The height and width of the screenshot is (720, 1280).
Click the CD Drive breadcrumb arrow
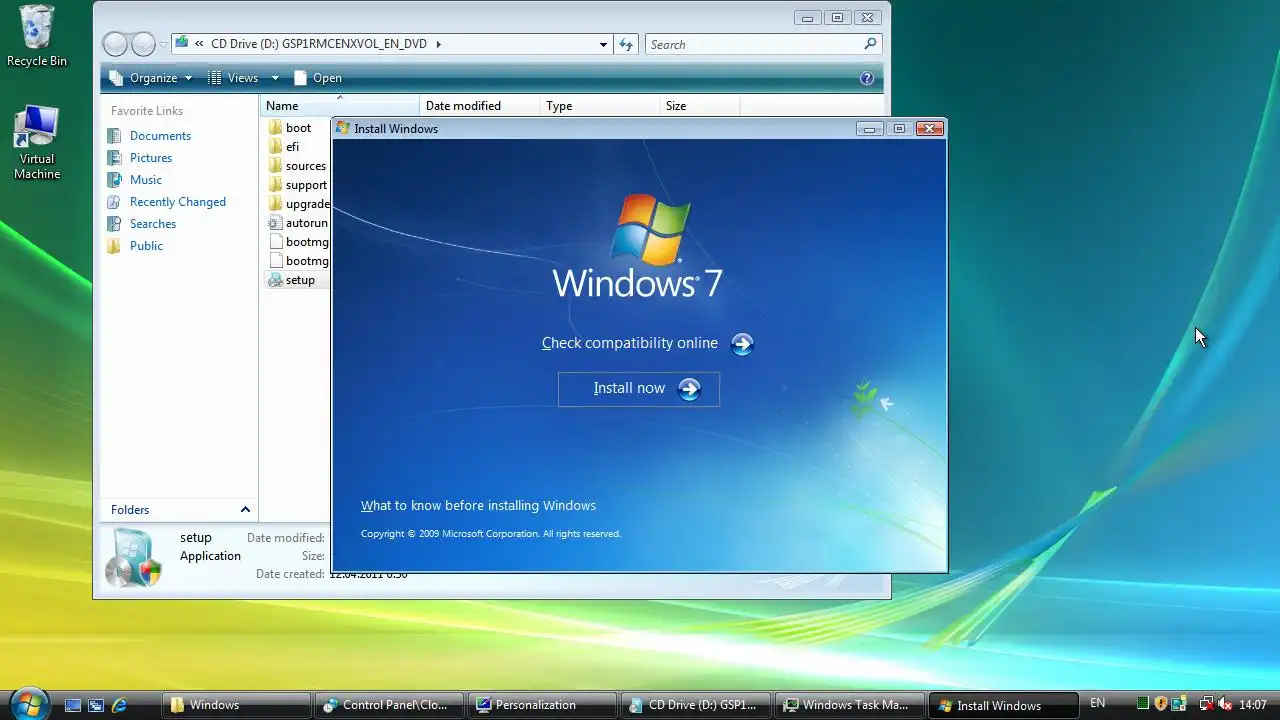pyautogui.click(x=438, y=44)
